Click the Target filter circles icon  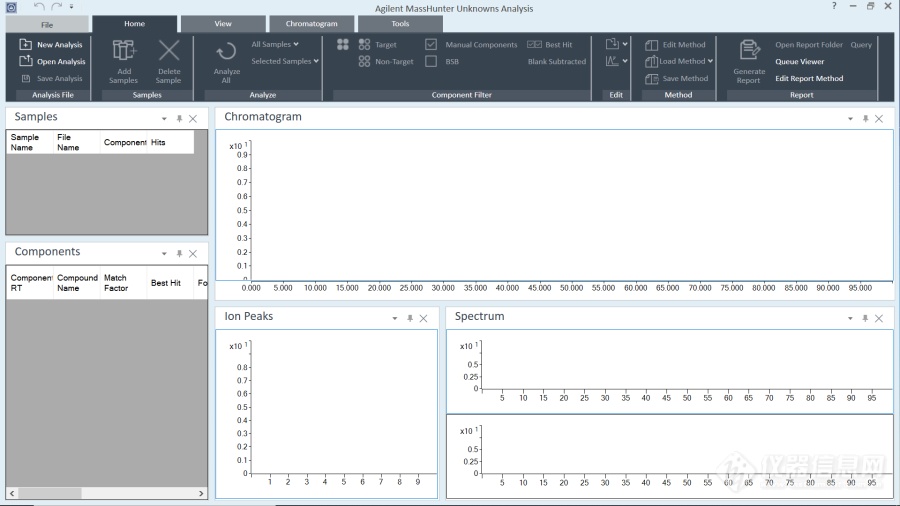364,44
